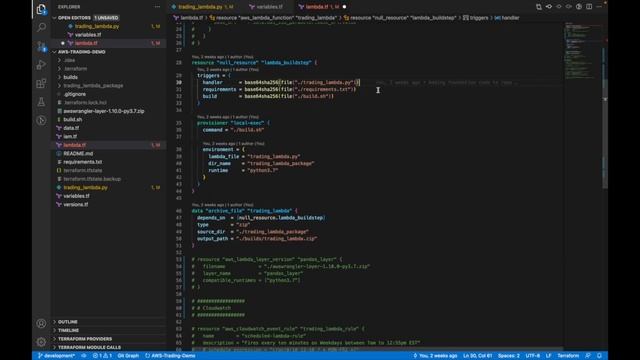Open the Source Control view

click(x=41, y=46)
